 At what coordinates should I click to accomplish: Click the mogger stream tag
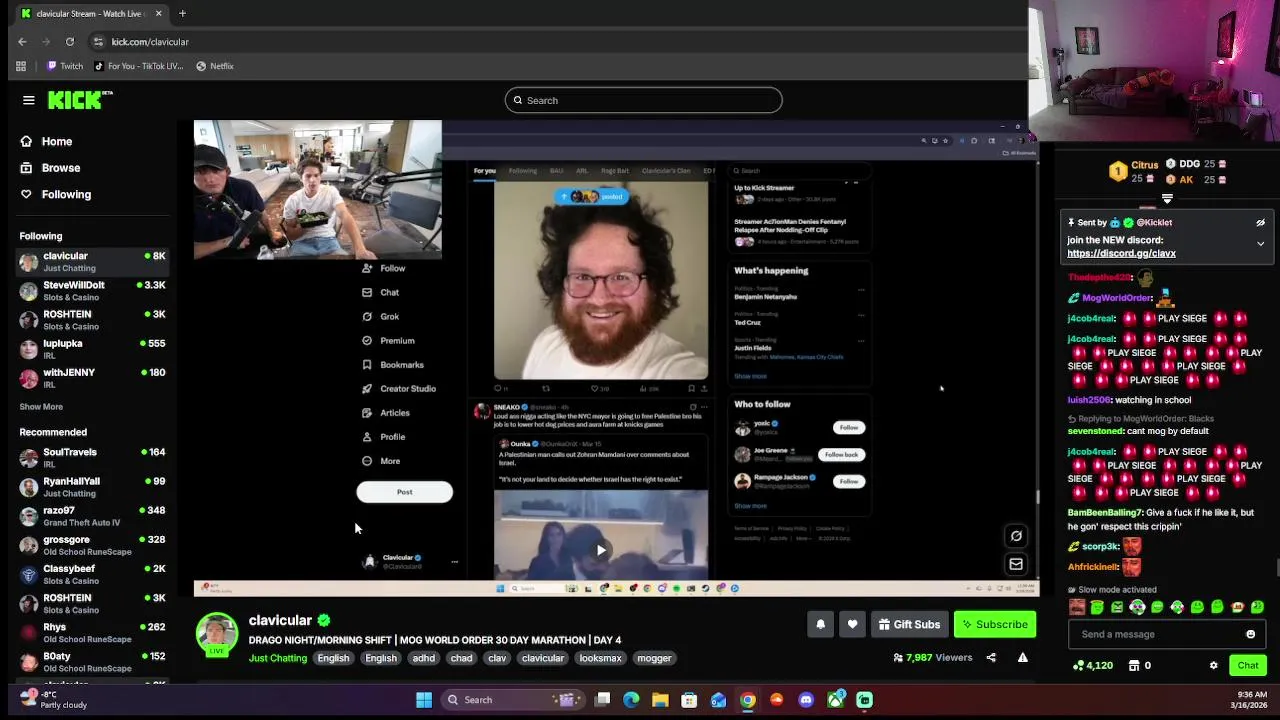(x=655, y=658)
